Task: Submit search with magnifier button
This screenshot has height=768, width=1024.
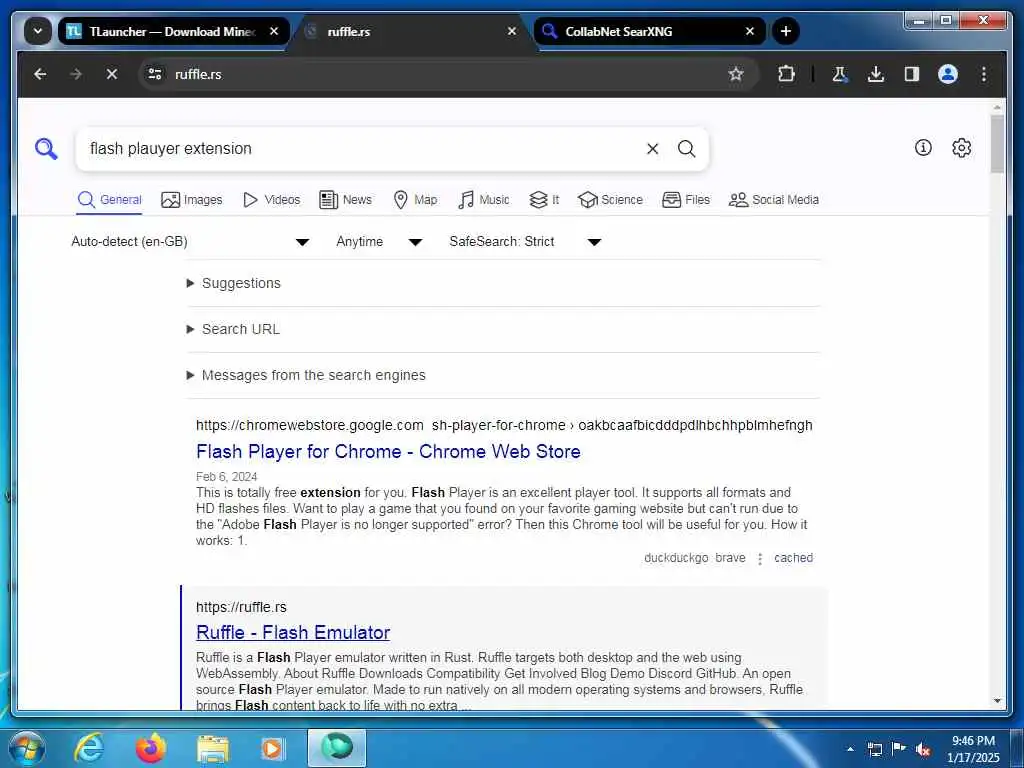Action: (x=686, y=149)
